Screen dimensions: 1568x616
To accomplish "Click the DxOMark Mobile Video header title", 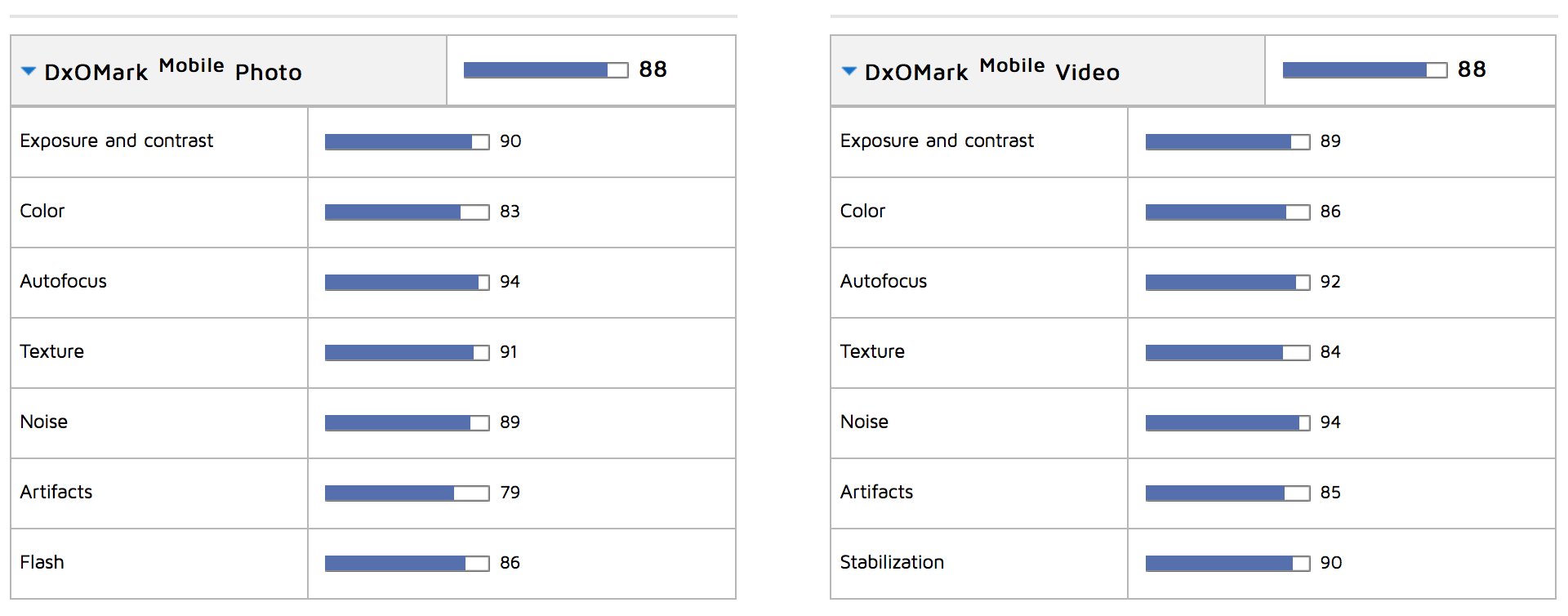I will [x=992, y=71].
